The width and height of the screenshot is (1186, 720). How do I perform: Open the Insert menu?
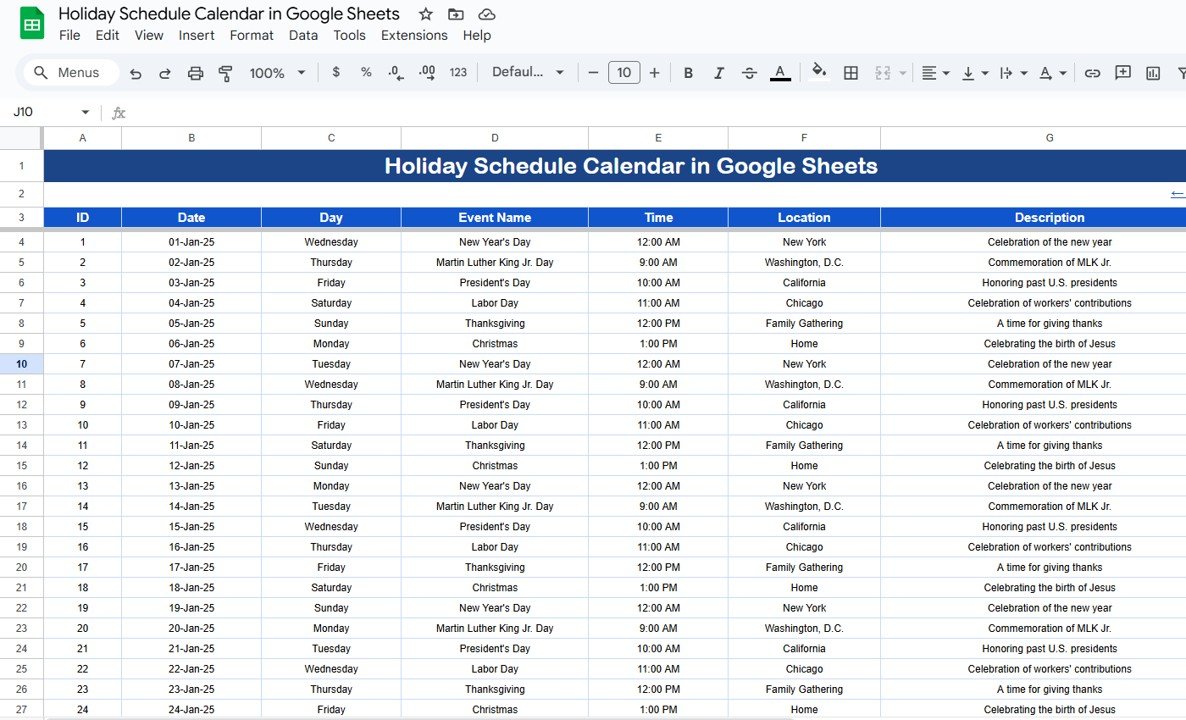click(x=197, y=35)
